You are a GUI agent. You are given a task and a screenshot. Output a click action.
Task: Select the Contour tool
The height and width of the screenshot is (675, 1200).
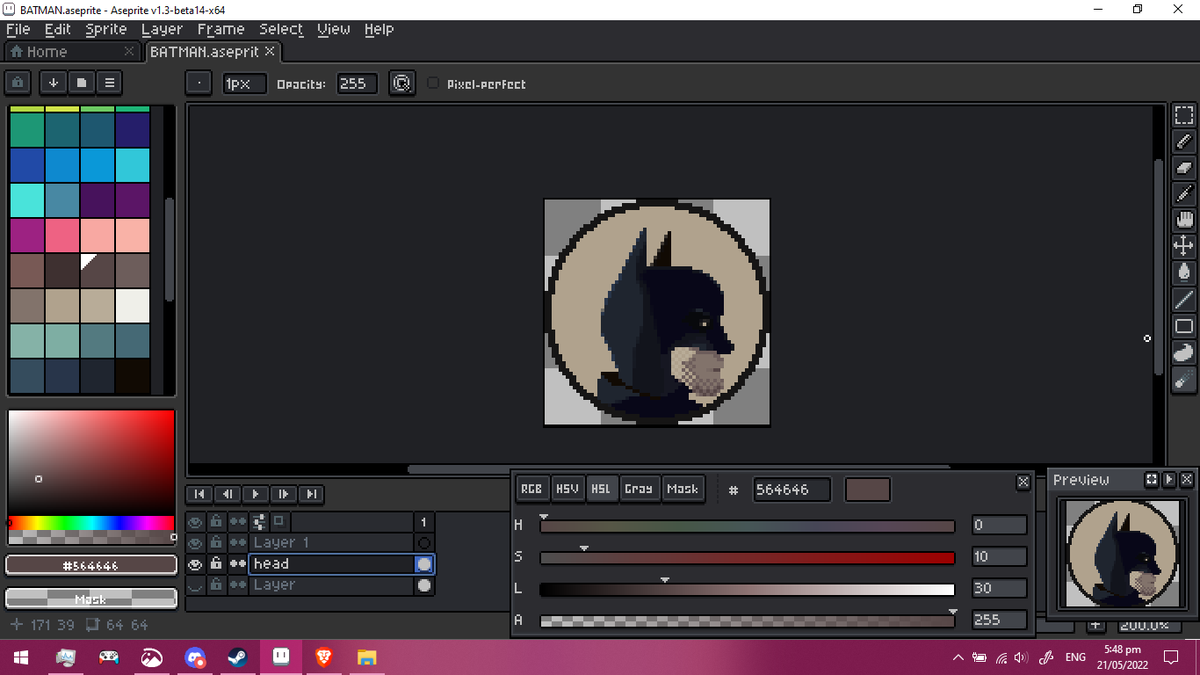(x=1184, y=353)
